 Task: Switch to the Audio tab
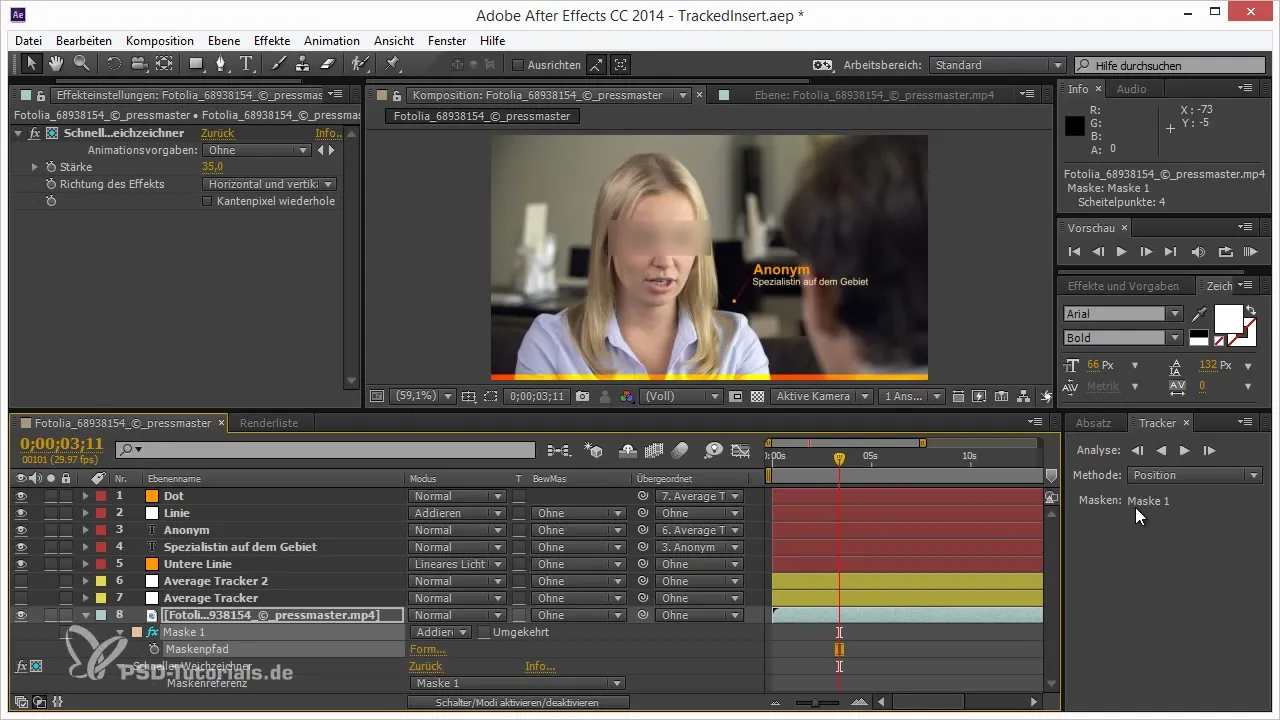click(1131, 89)
